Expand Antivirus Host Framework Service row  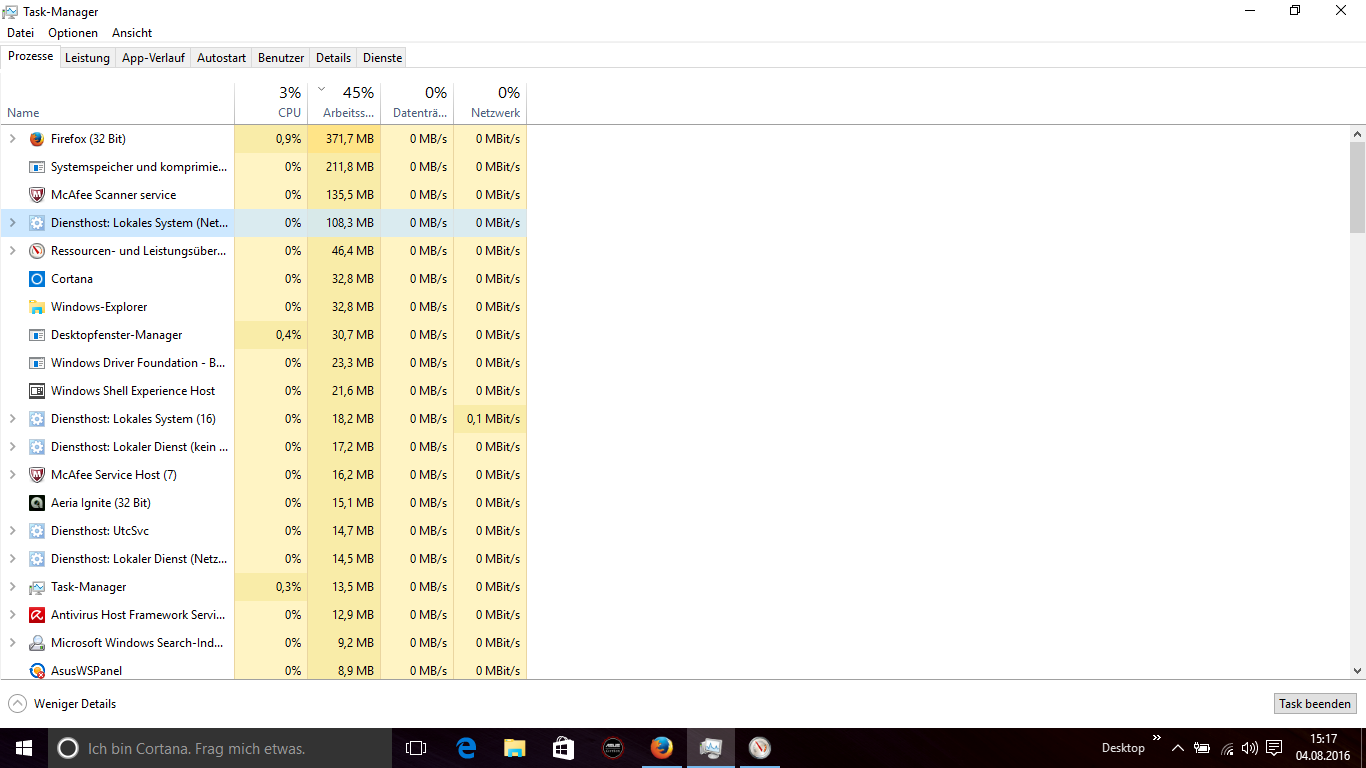[x=12, y=615]
